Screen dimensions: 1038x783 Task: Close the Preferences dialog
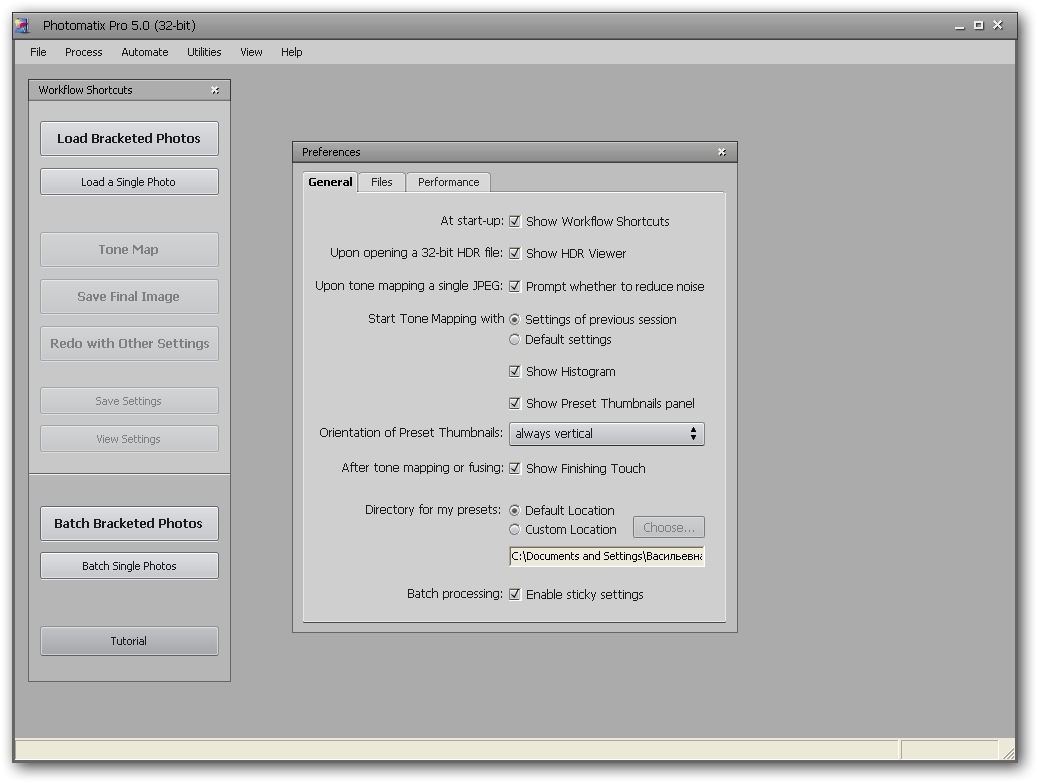coord(722,152)
